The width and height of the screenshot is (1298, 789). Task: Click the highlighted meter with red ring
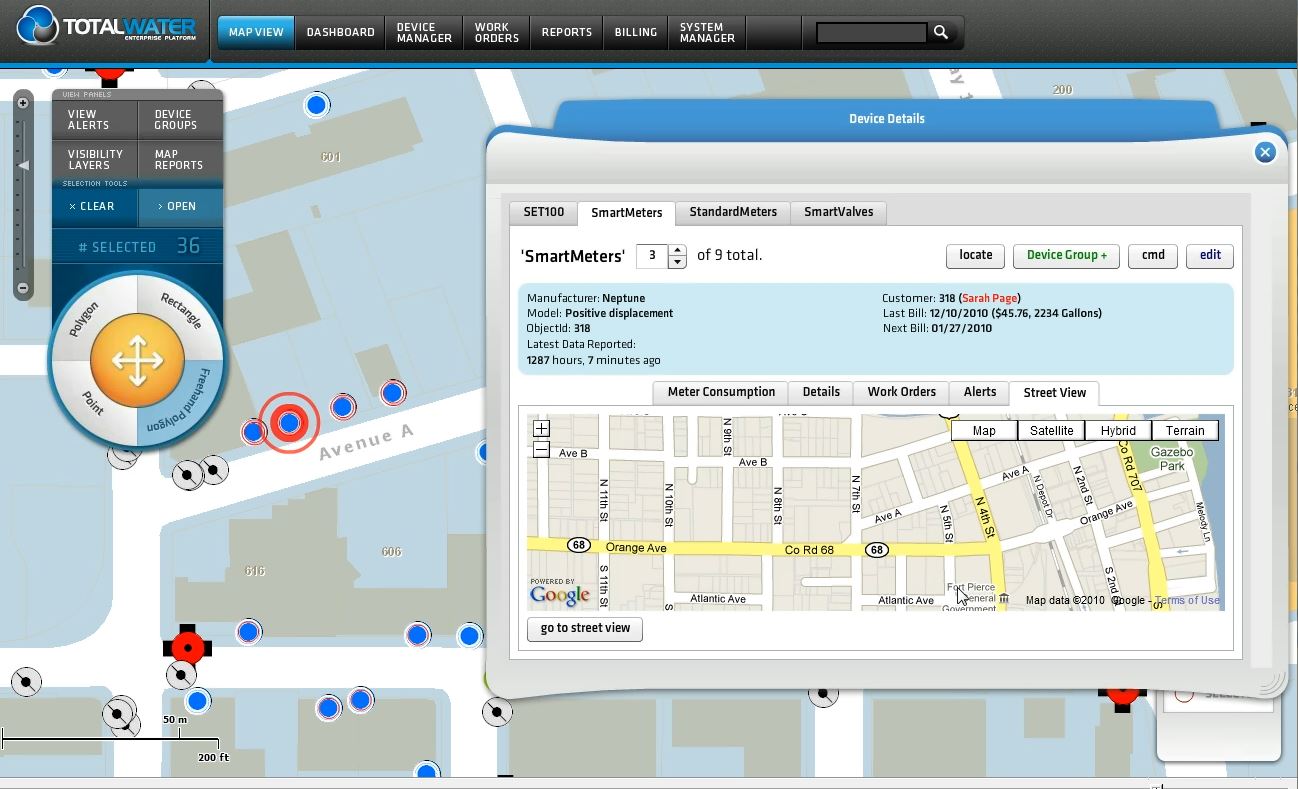(289, 423)
